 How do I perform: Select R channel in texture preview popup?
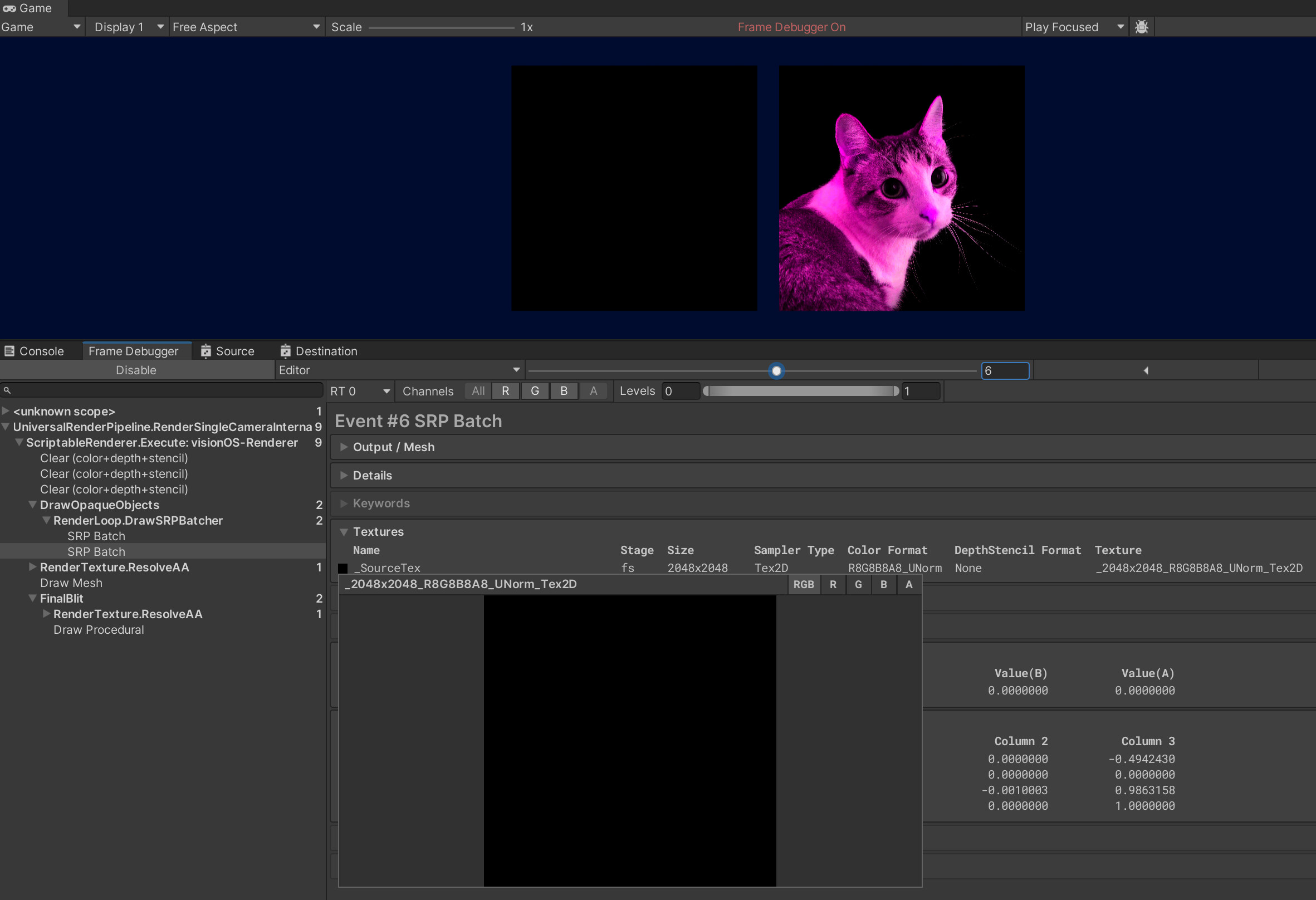coord(833,585)
